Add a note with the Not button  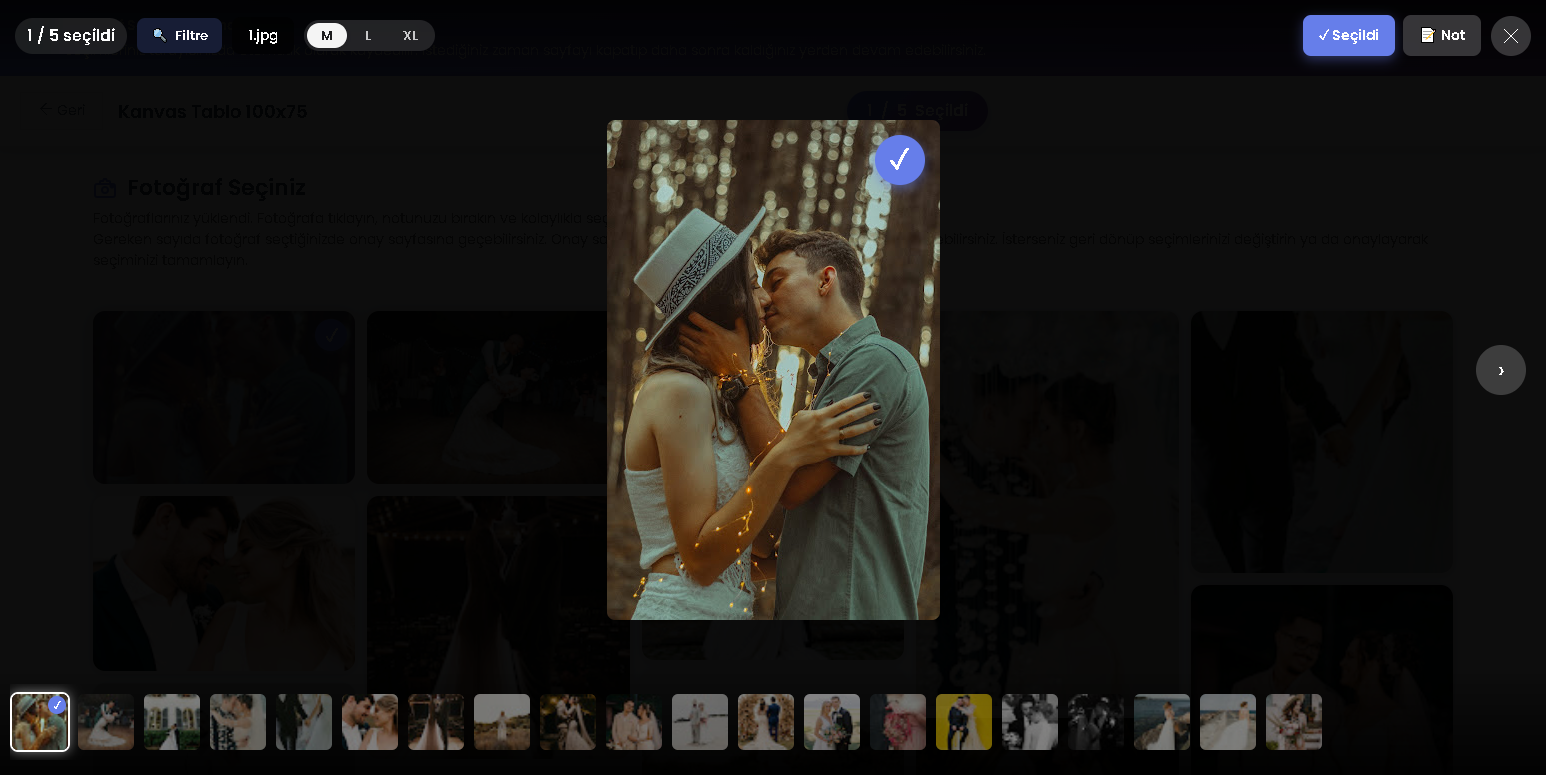(x=1442, y=36)
